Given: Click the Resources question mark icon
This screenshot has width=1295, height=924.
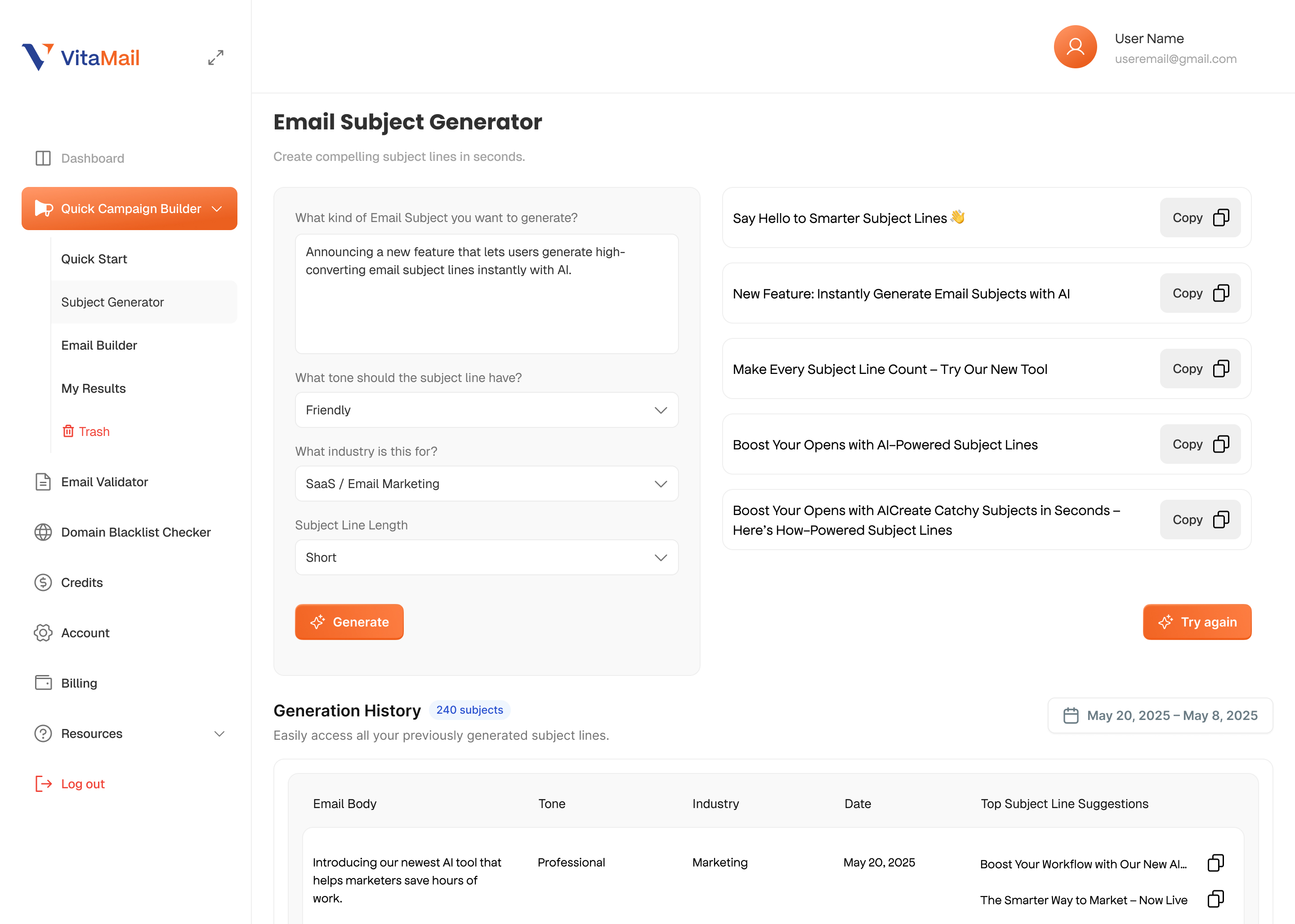Looking at the screenshot, I should tap(43, 733).
